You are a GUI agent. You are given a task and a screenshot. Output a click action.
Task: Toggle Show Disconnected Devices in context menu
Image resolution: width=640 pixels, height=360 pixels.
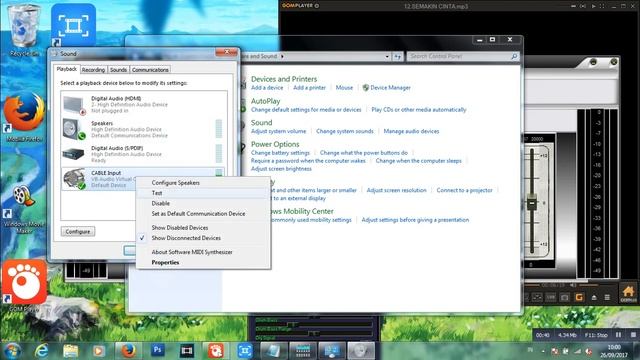[186, 238]
